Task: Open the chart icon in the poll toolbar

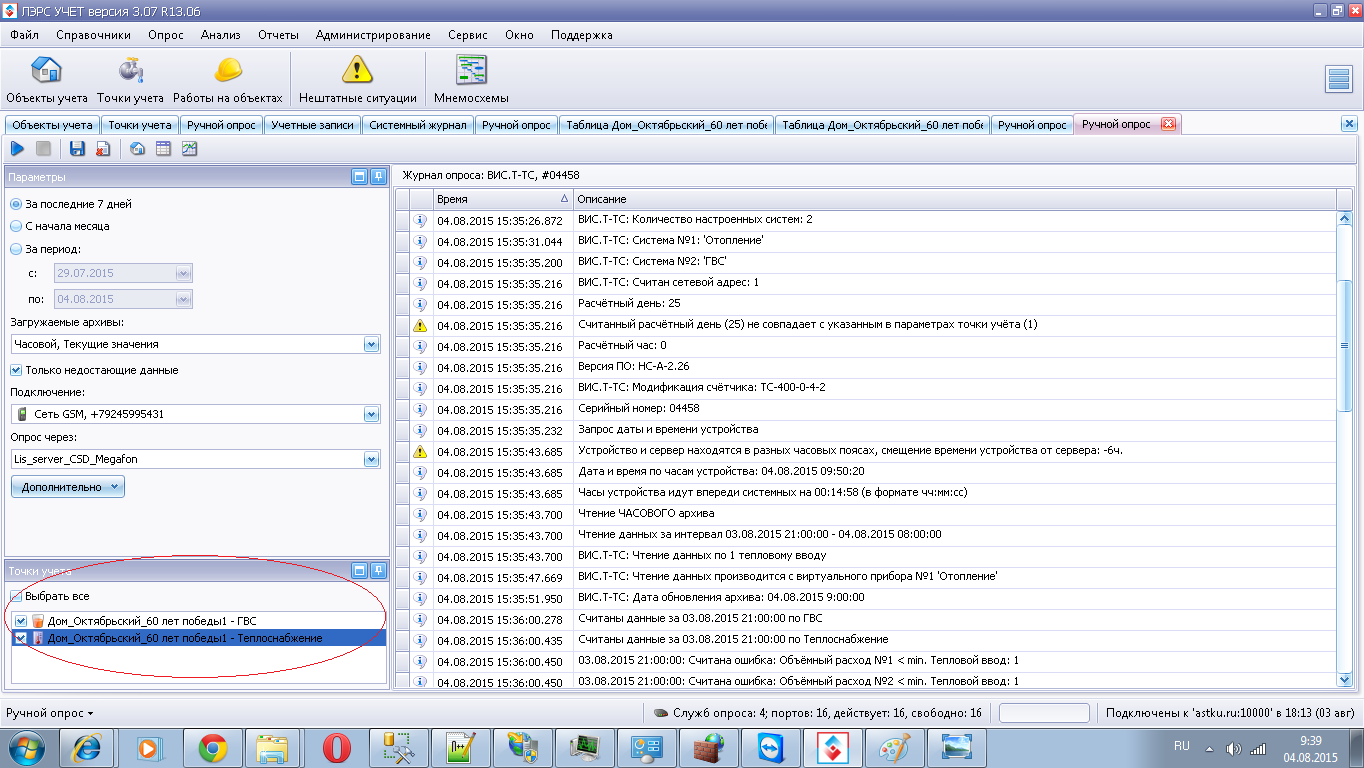Action: pos(189,149)
